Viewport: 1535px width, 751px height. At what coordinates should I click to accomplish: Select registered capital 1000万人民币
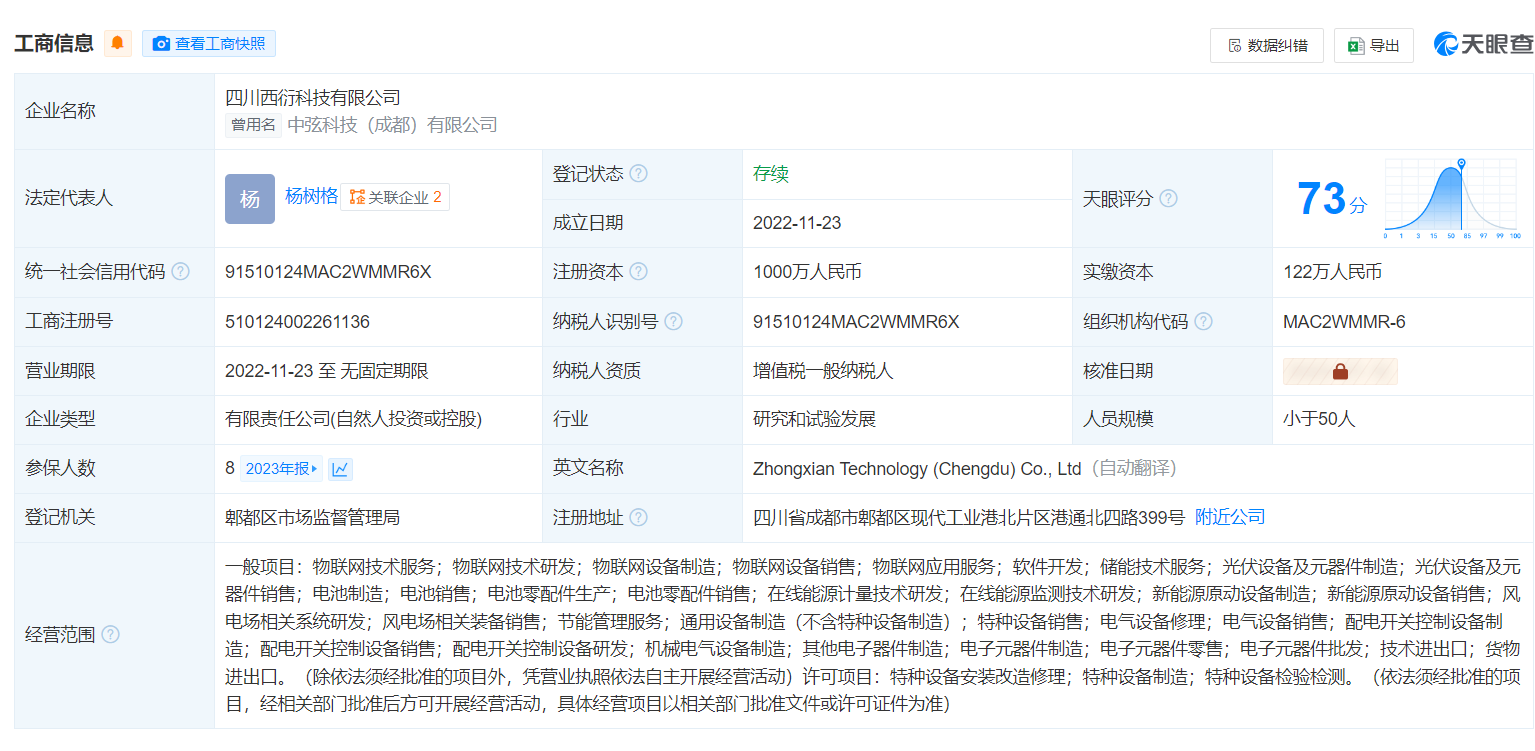807,272
